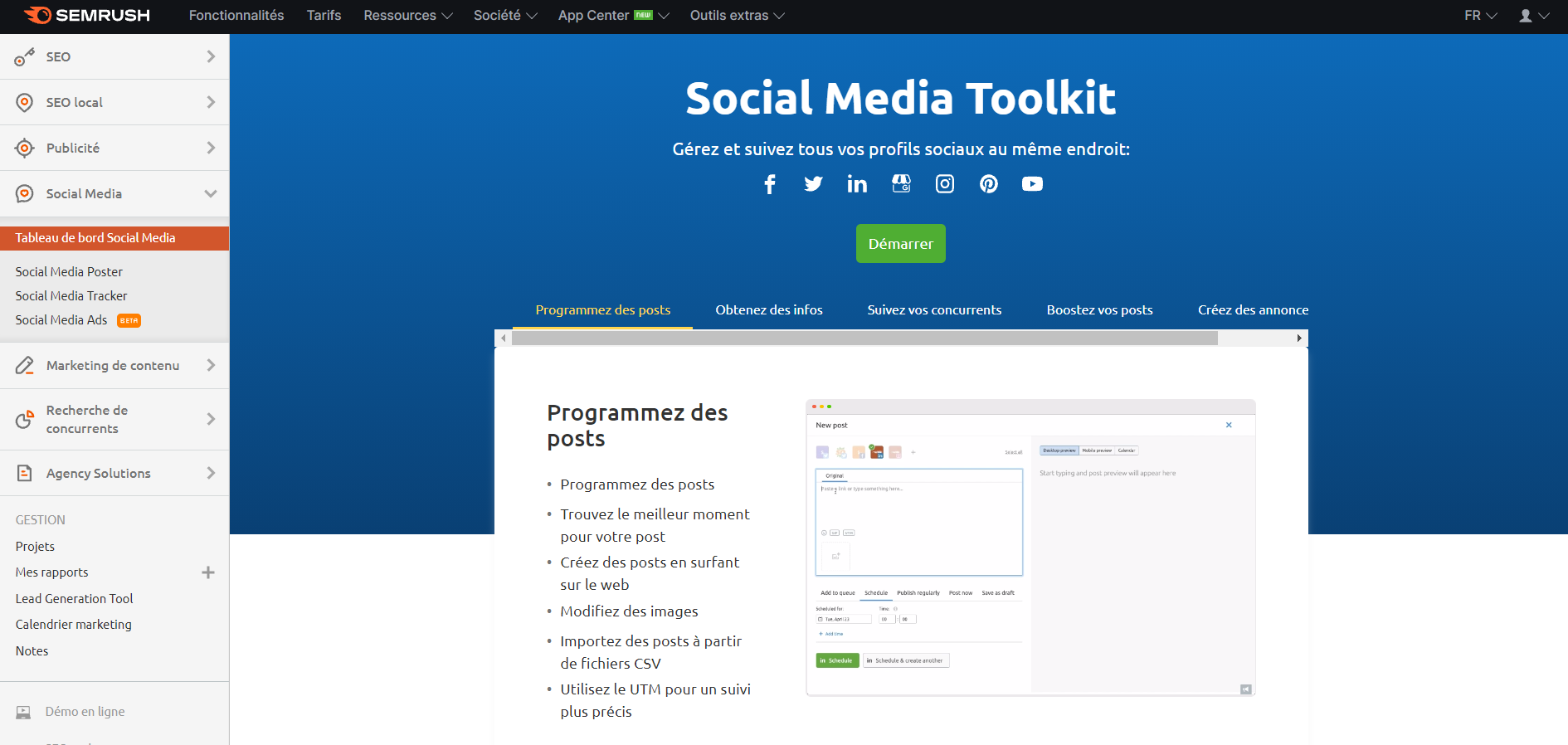Click the Publicité target icon
This screenshot has width=1568, height=745.
25,148
